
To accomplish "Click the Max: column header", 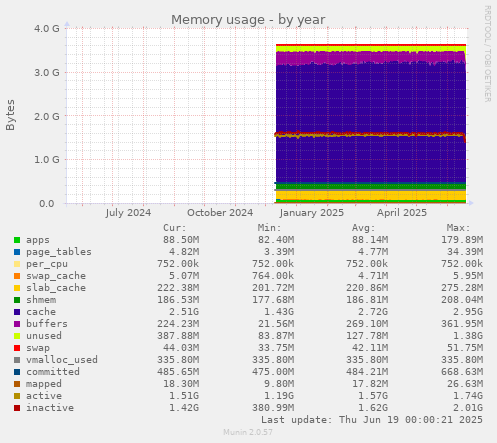I will (x=458, y=228).
